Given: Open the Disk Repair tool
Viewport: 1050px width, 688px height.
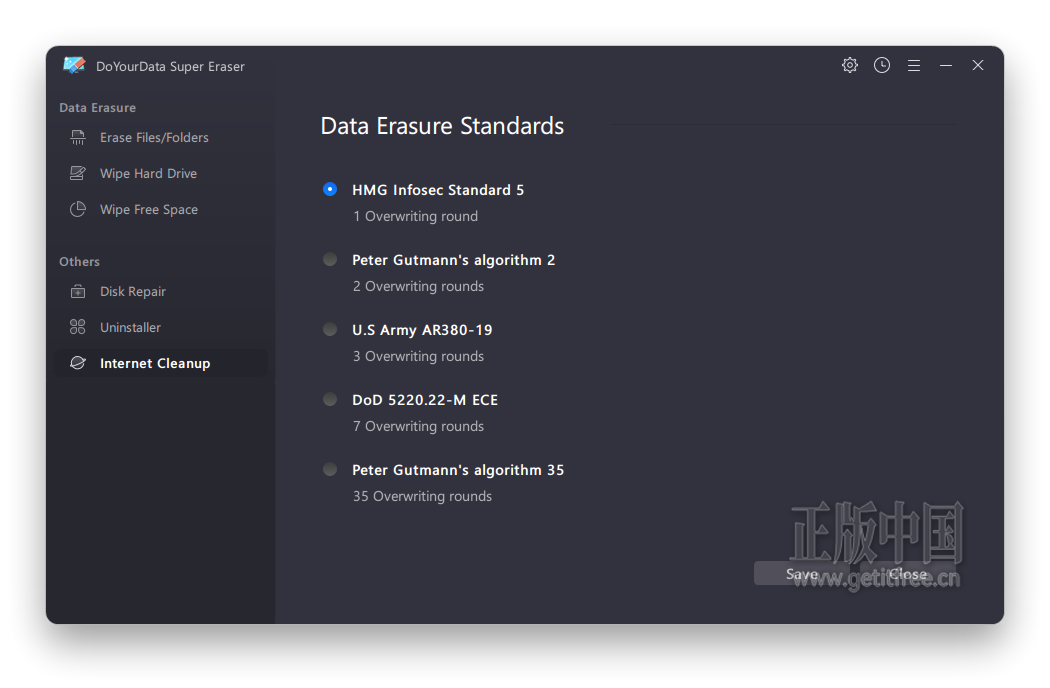Looking at the screenshot, I should [161, 291].
